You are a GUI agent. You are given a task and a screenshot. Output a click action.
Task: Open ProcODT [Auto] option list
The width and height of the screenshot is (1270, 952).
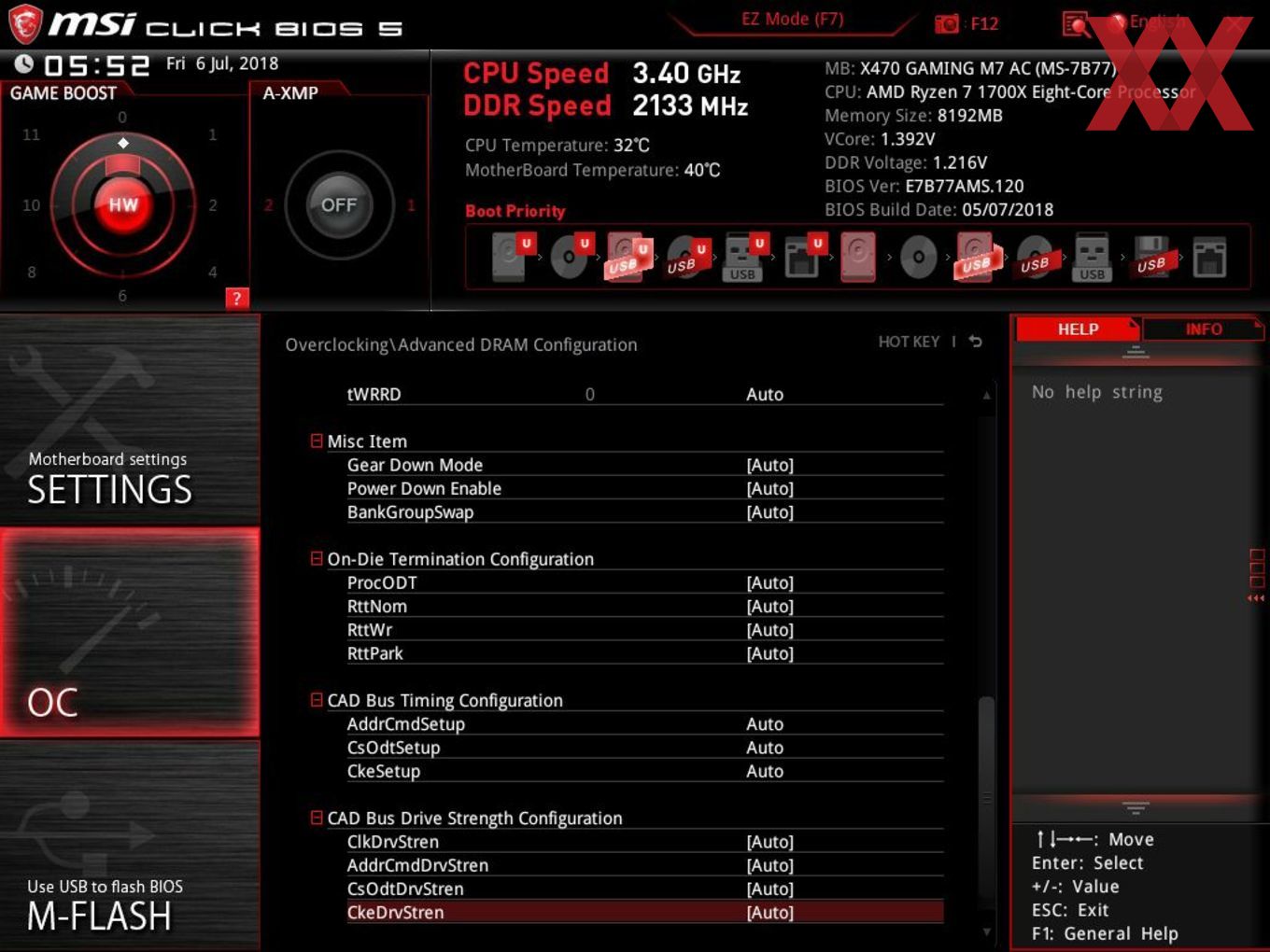pos(769,582)
